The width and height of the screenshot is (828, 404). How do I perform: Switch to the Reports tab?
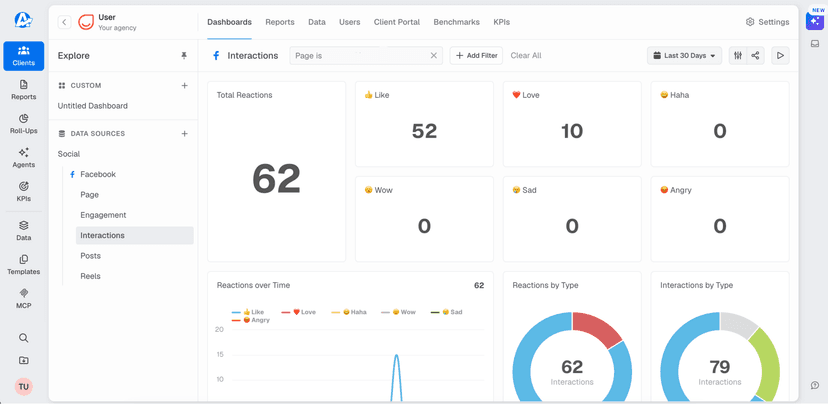point(280,22)
